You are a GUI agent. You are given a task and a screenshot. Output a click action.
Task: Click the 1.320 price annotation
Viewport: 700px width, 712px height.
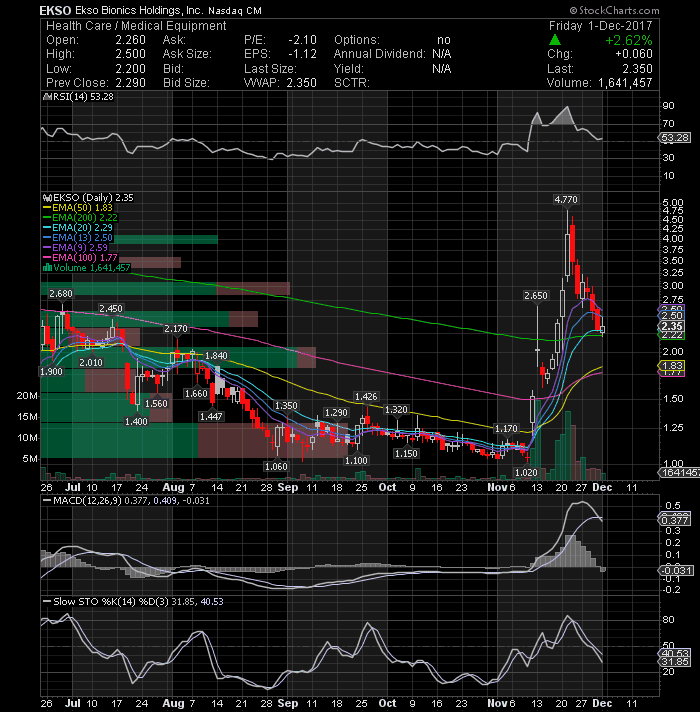click(396, 410)
